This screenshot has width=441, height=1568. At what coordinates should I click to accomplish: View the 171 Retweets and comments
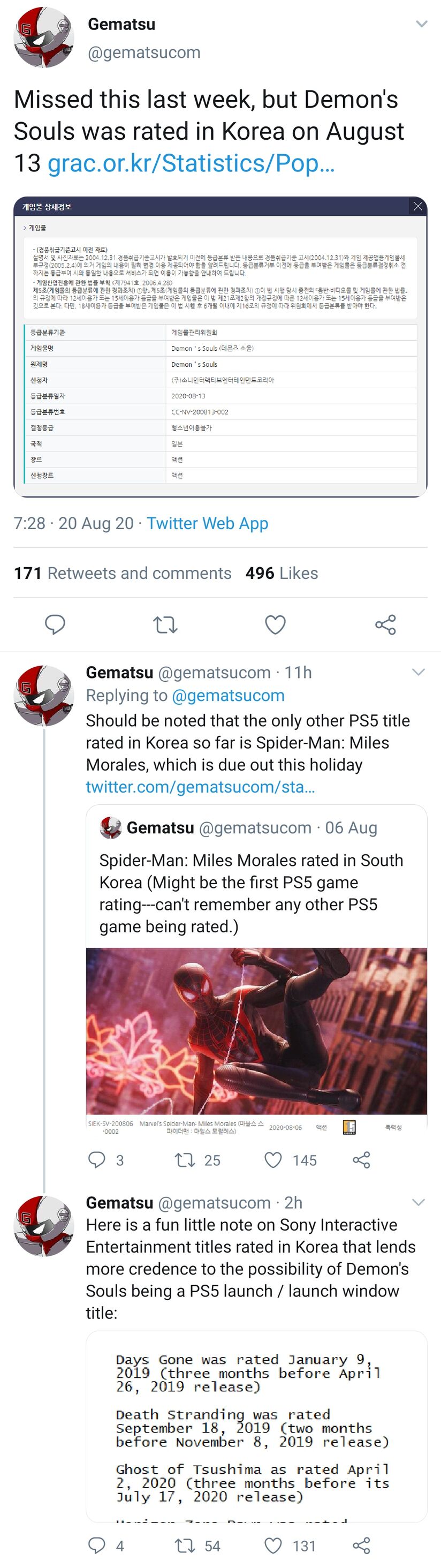click(122, 574)
